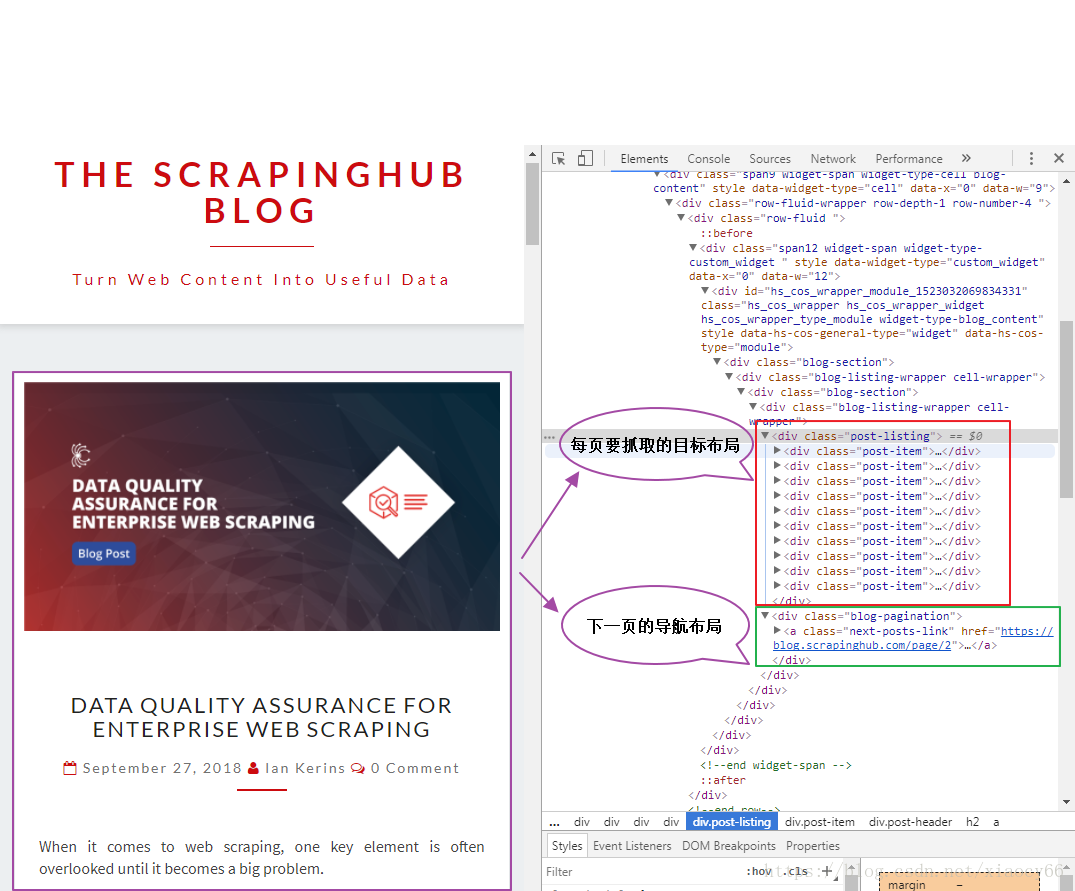Click the Elements panel vertical scrollbar thumb

point(1066,409)
